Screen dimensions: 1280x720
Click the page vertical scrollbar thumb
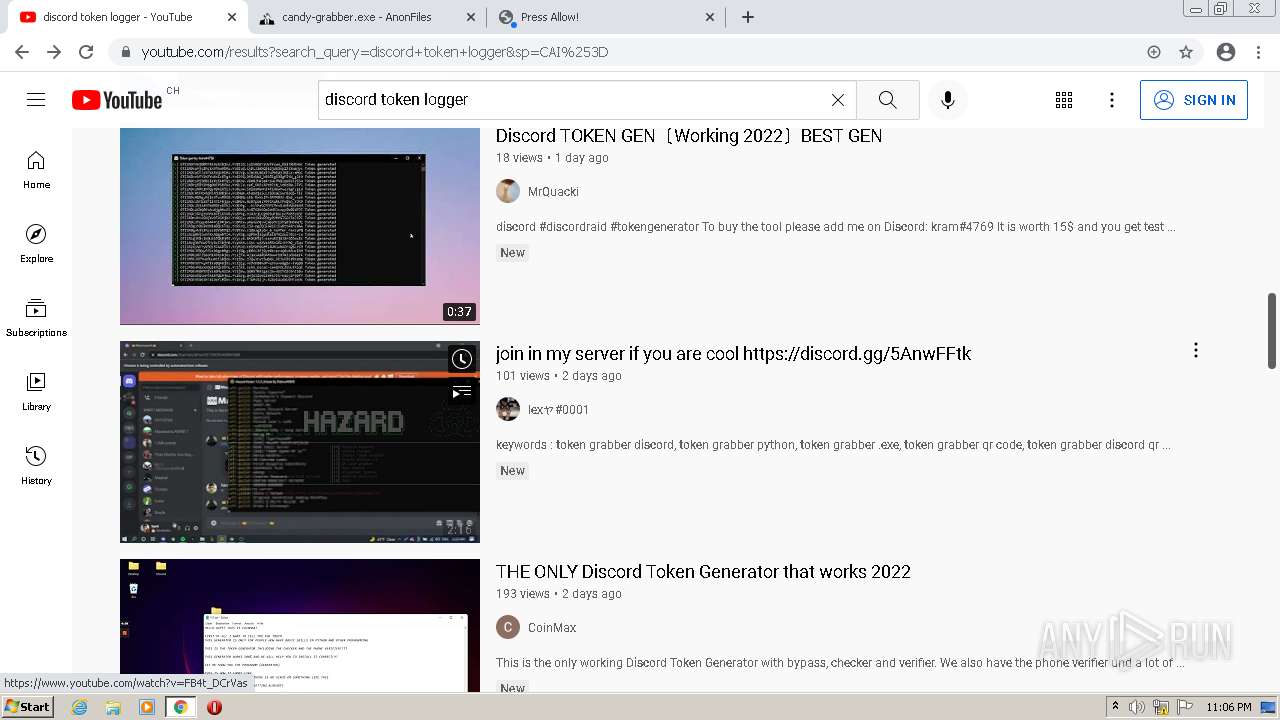[1272, 331]
